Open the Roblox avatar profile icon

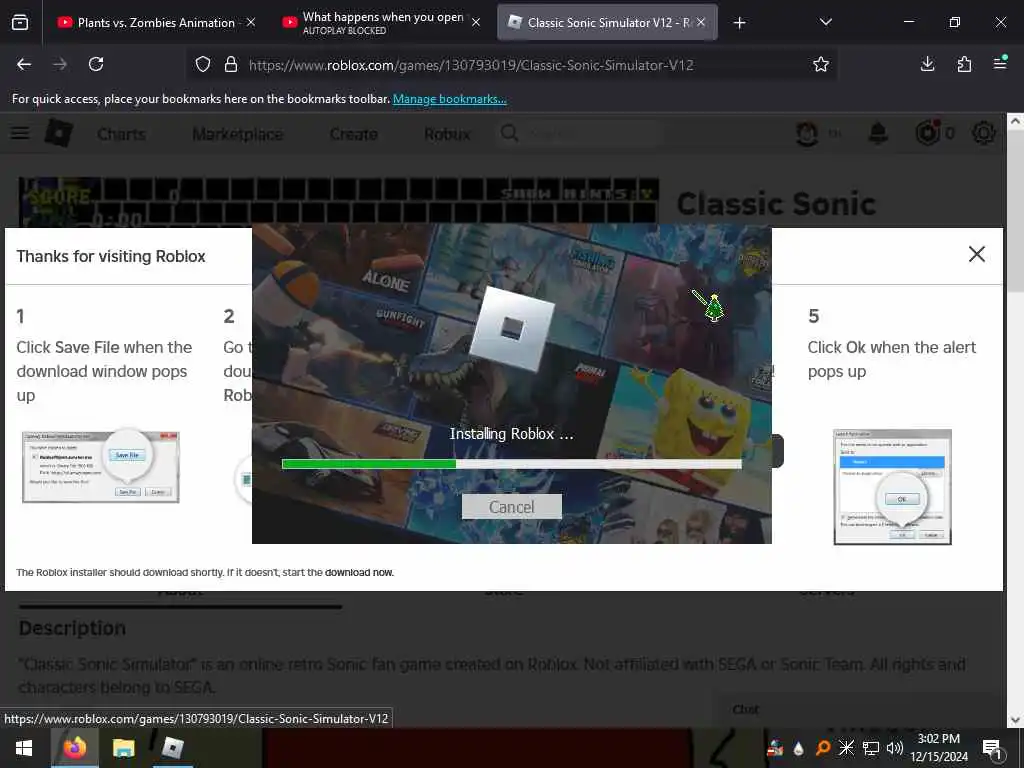pos(807,134)
